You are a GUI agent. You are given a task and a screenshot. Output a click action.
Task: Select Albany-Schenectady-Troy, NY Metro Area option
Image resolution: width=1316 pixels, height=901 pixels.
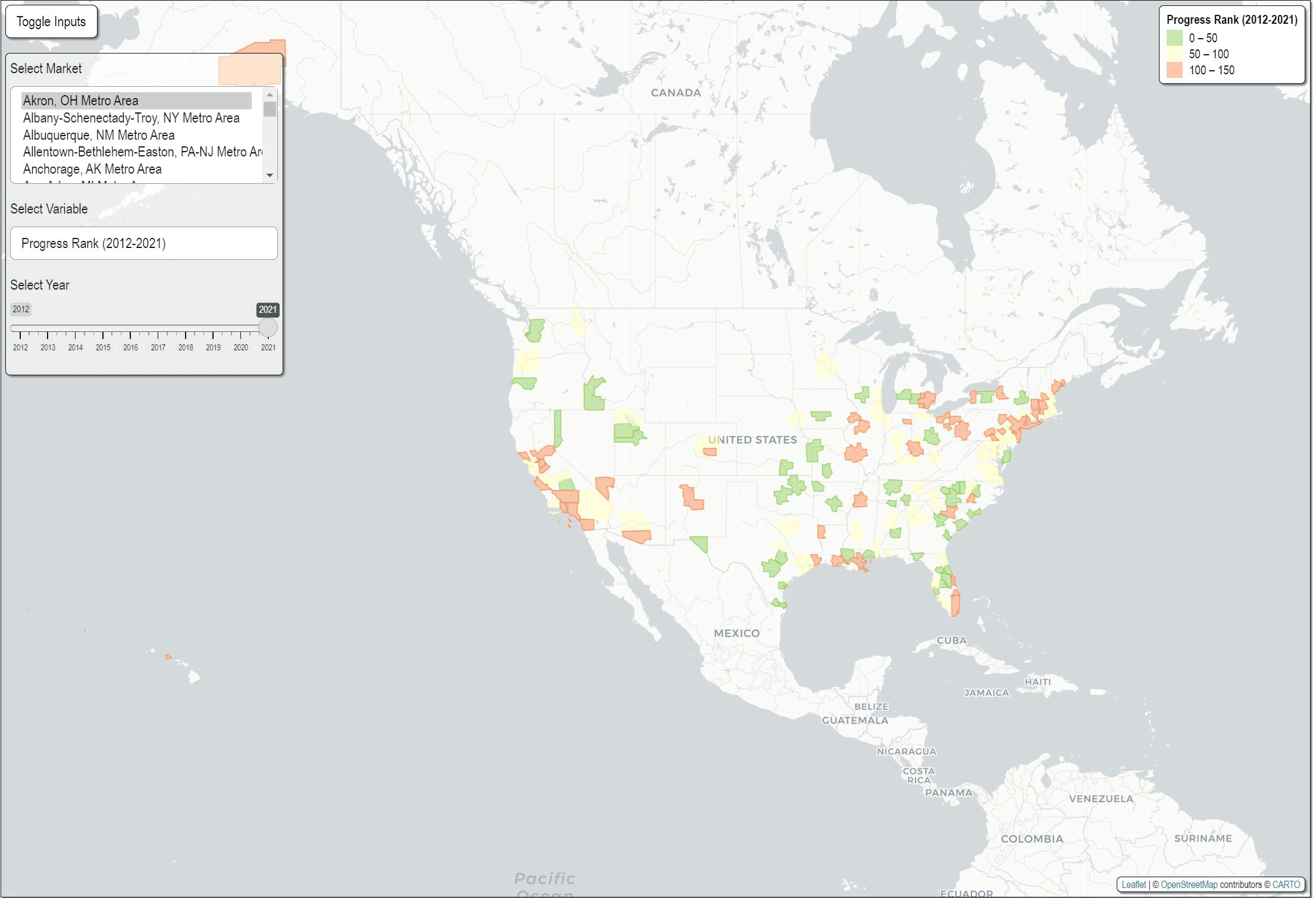131,118
